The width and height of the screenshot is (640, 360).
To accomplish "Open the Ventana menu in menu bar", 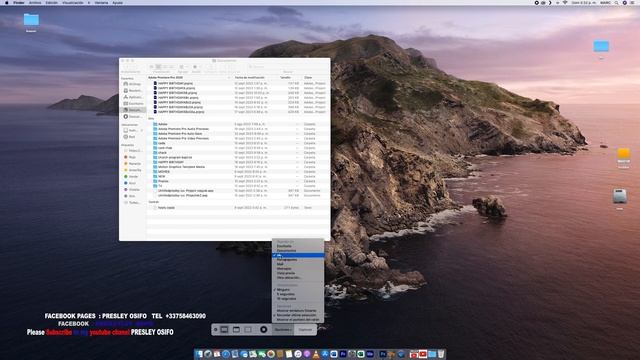I will (x=101, y=2).
